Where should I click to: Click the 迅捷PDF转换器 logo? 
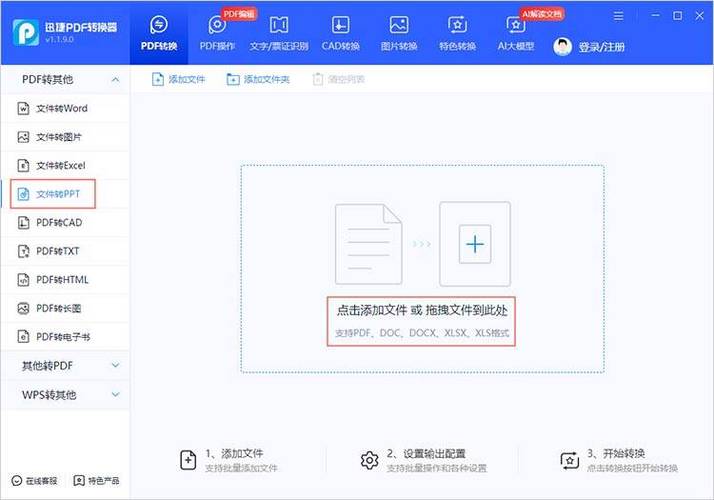pyautogui.click(x=26, y=33)
